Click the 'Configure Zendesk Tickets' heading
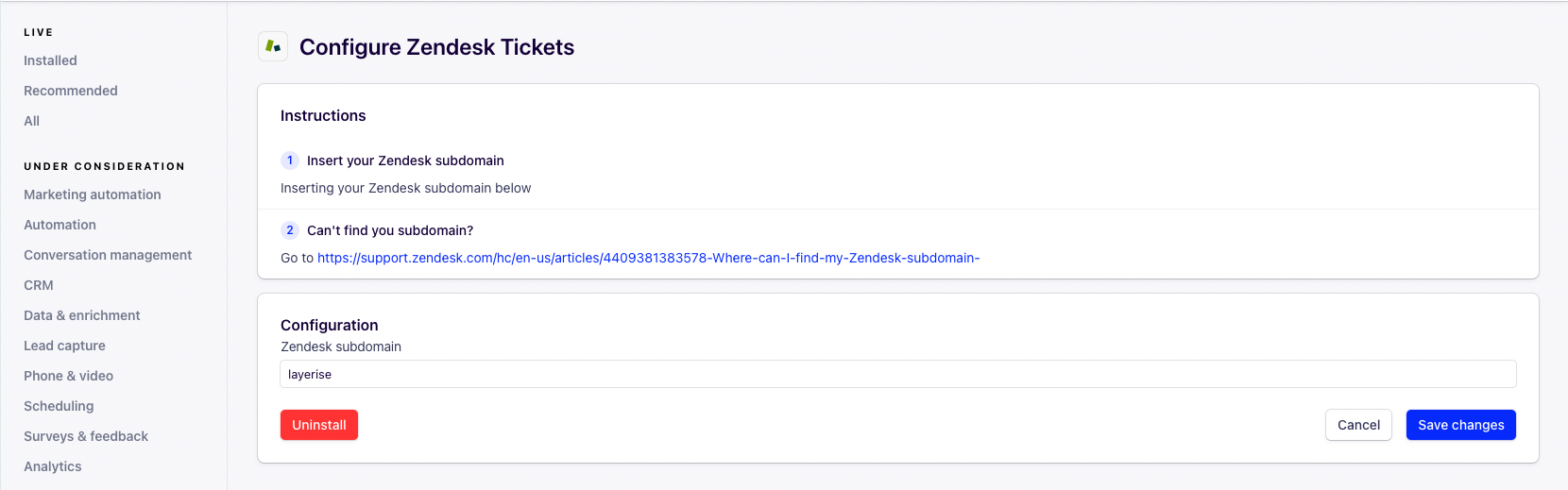The image size is (1568, 490). tap(436, 47)
